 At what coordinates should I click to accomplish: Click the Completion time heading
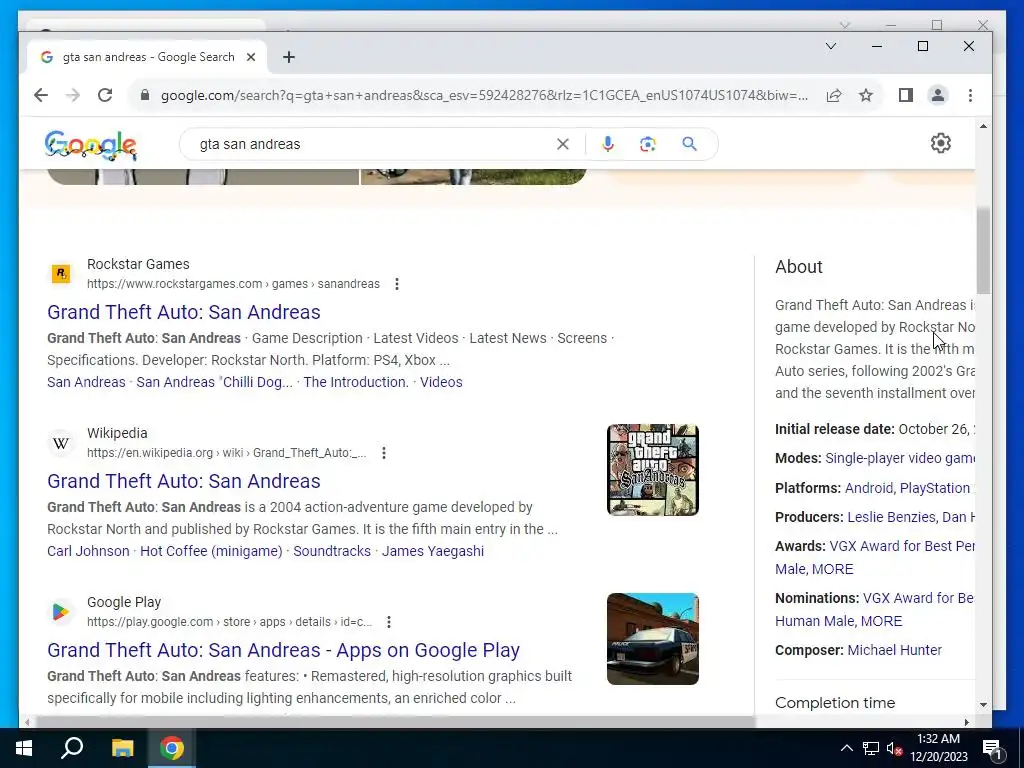(x=835, y=703)
